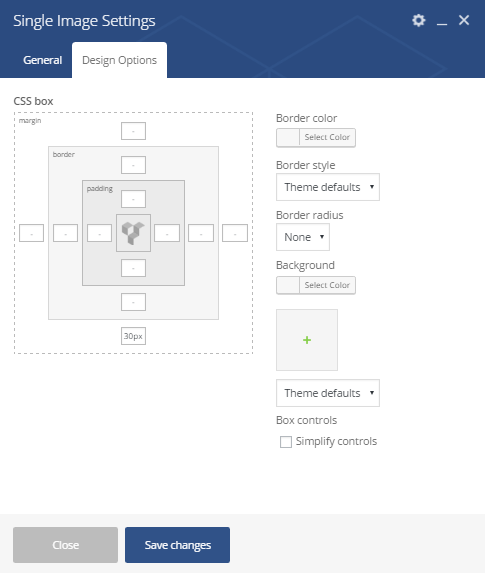Open the Background Select Color picker
The height and width of the screenshot is (573, 485).
[x=316, y=285]
